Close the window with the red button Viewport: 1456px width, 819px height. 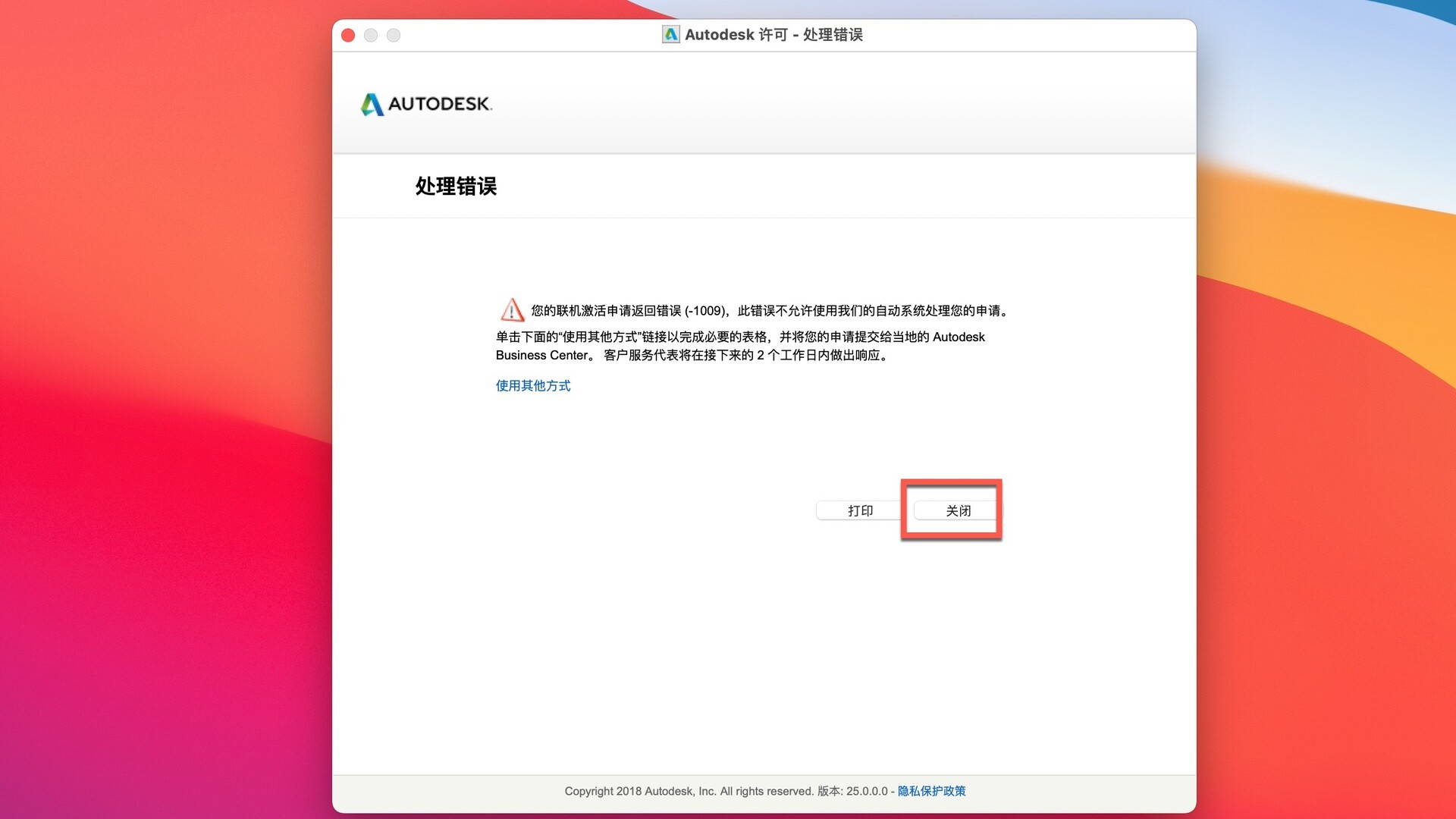tap(348, 35)
